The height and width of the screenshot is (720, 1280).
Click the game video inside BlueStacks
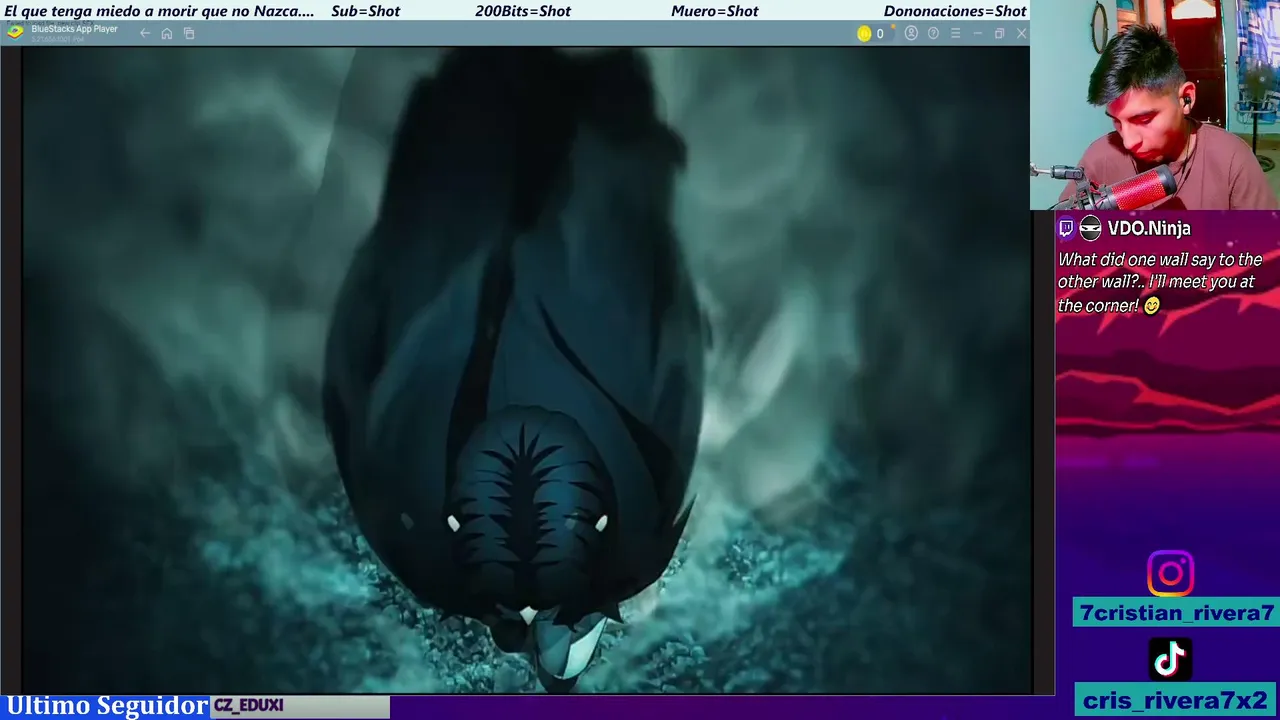tap(526, 369)
